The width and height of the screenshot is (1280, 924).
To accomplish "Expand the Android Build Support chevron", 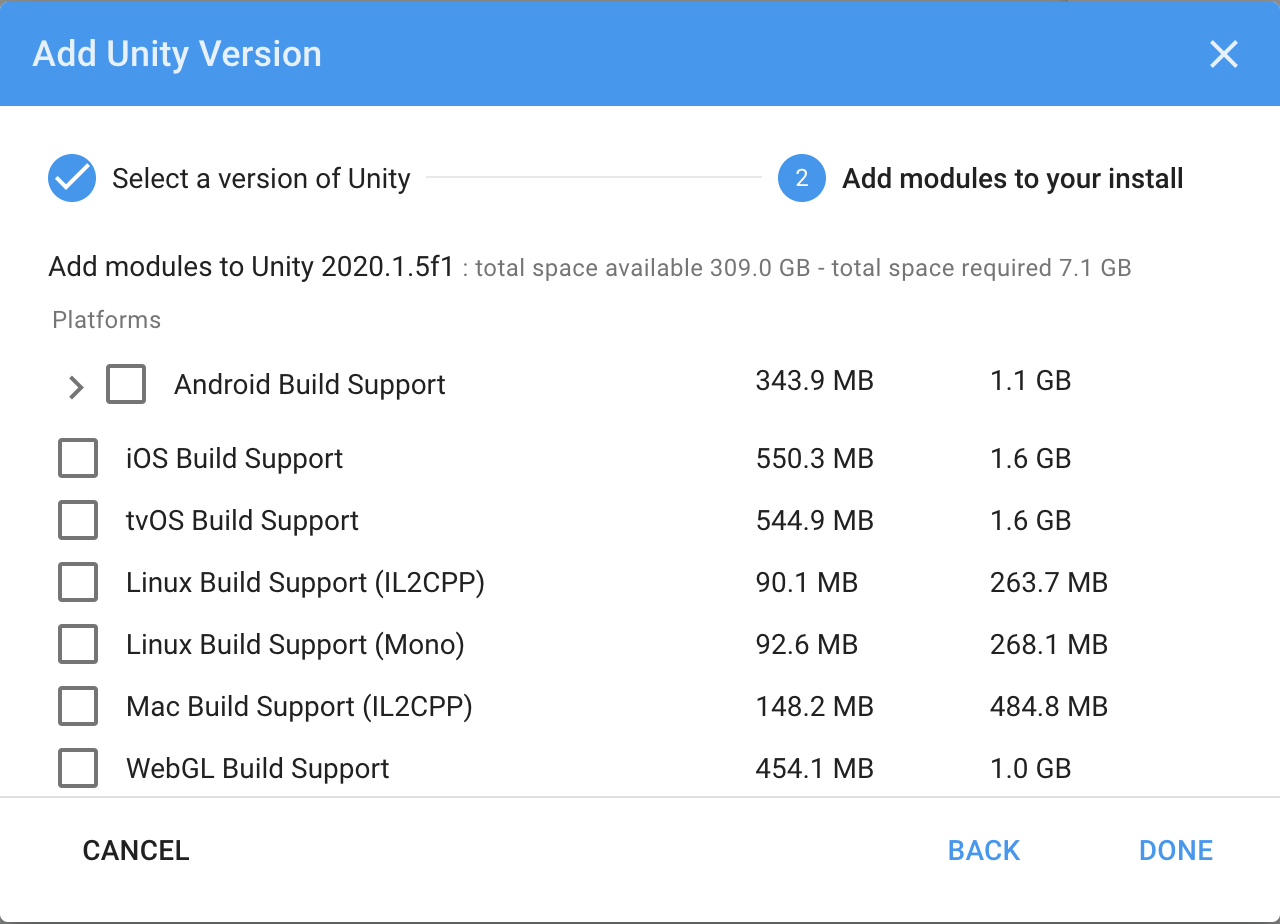I will 76,387.
